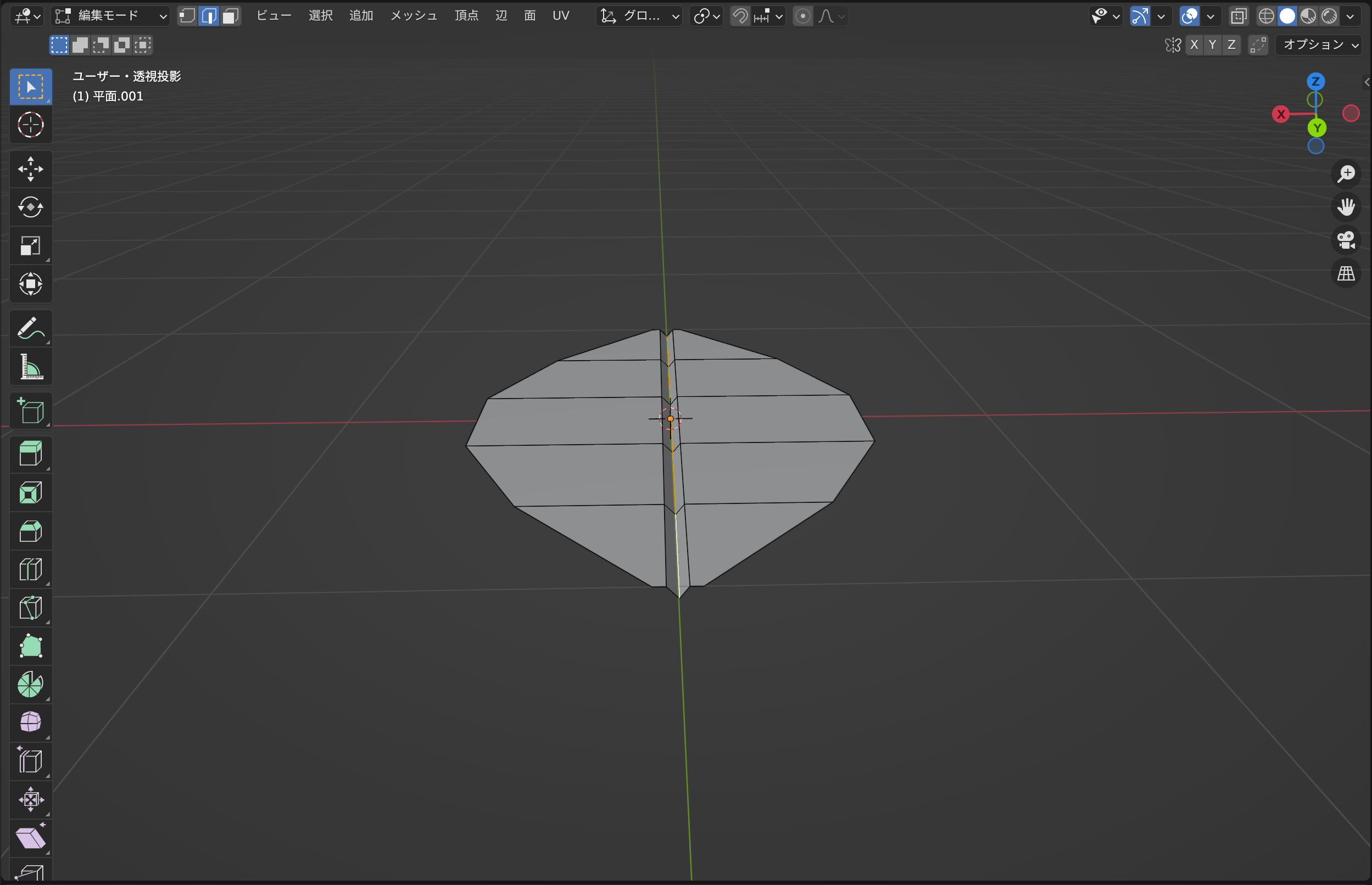Select the Move tool
1372x885 pixels.
point(30,169)
